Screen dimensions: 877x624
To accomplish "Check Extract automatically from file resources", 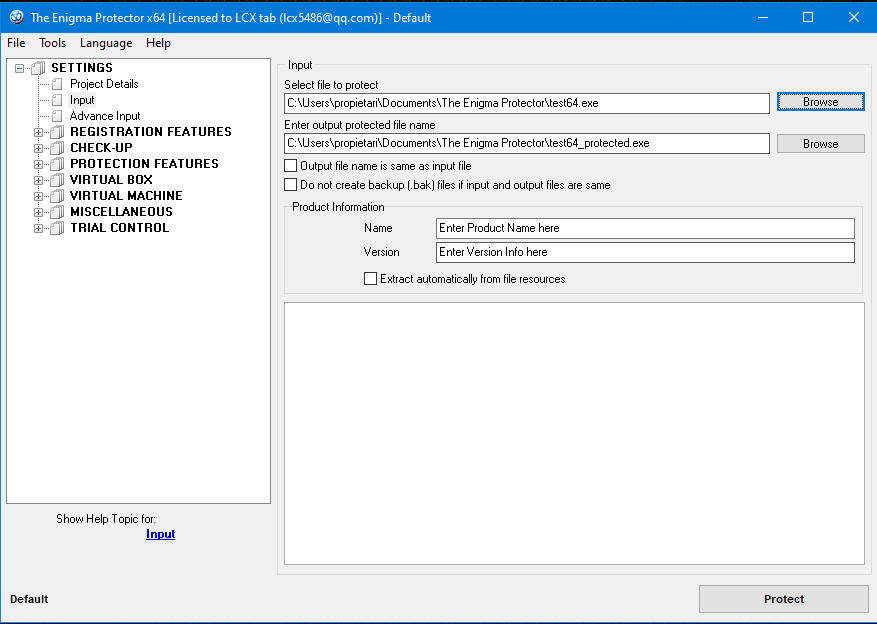I will tap(370, 278).
